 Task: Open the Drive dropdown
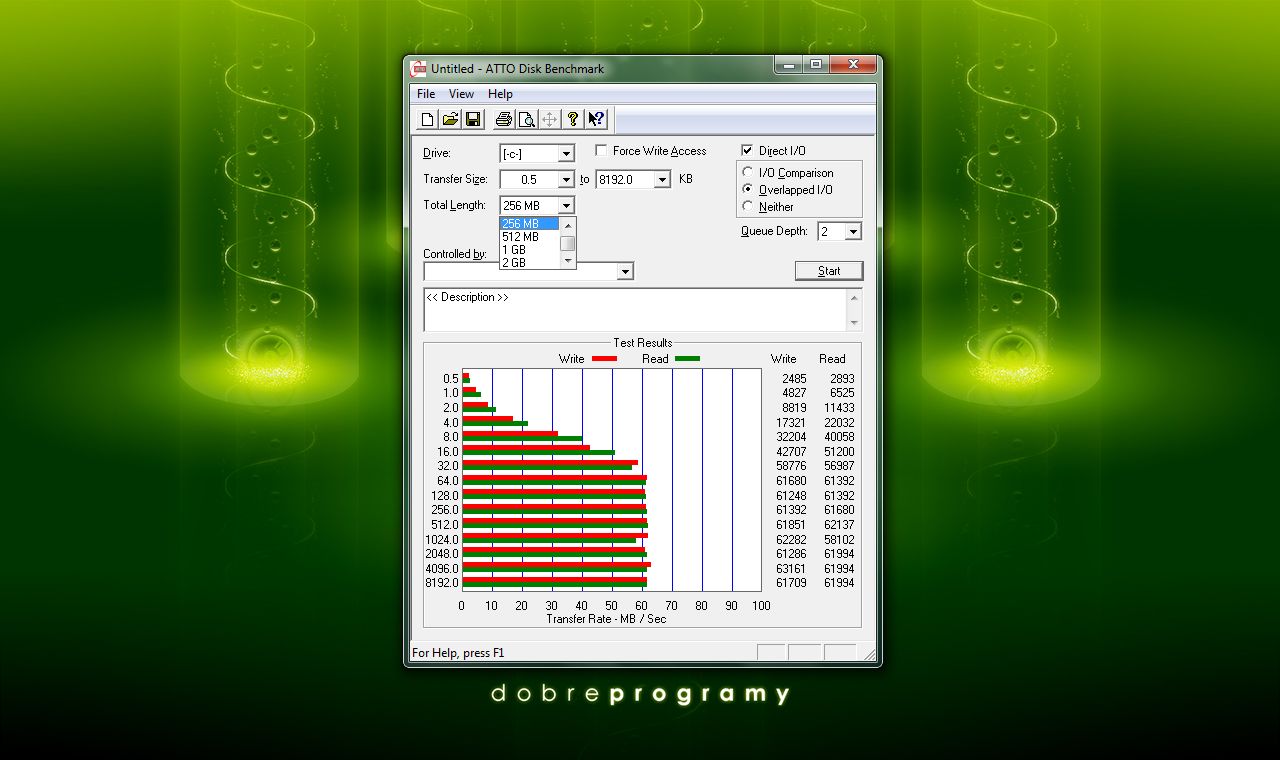tap(566, 154)
